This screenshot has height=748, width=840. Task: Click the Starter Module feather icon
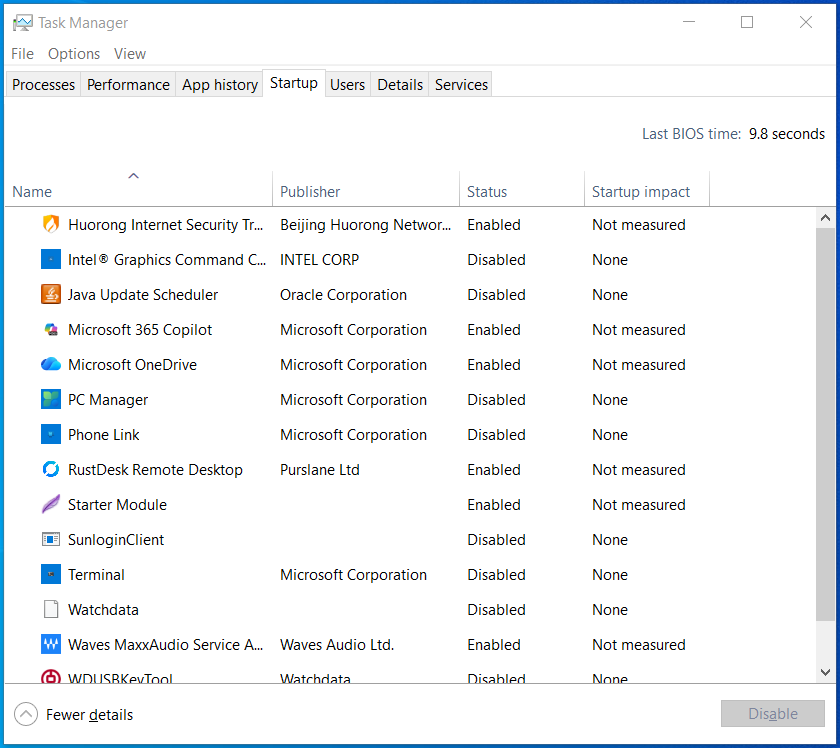pyautogui.click(x=51, y=504)
